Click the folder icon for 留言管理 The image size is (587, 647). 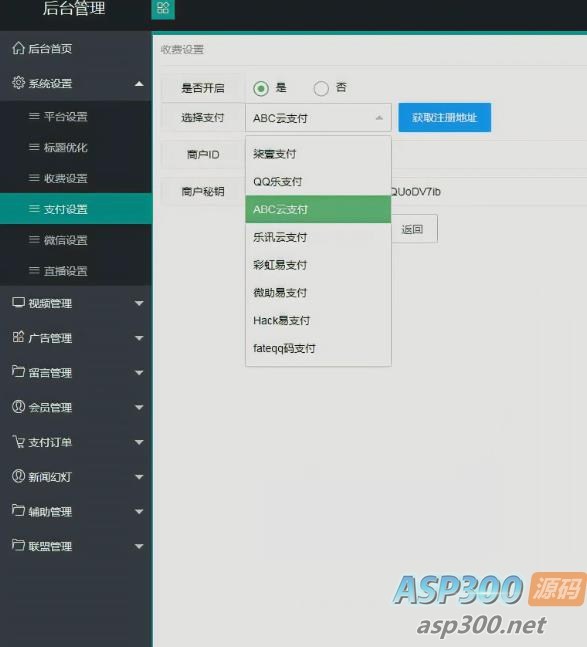click(x=18, y=371)
